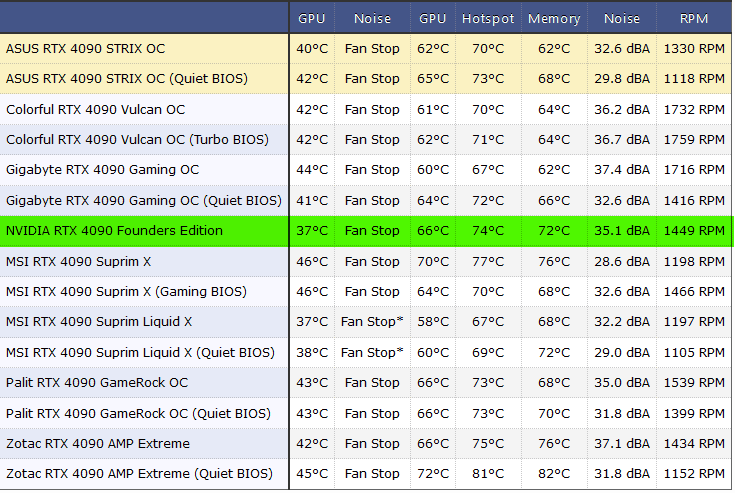This screenshot has height=493, width=735.
Task: Select the 81°C hotspot temperature
Action: tap(488, 474)
